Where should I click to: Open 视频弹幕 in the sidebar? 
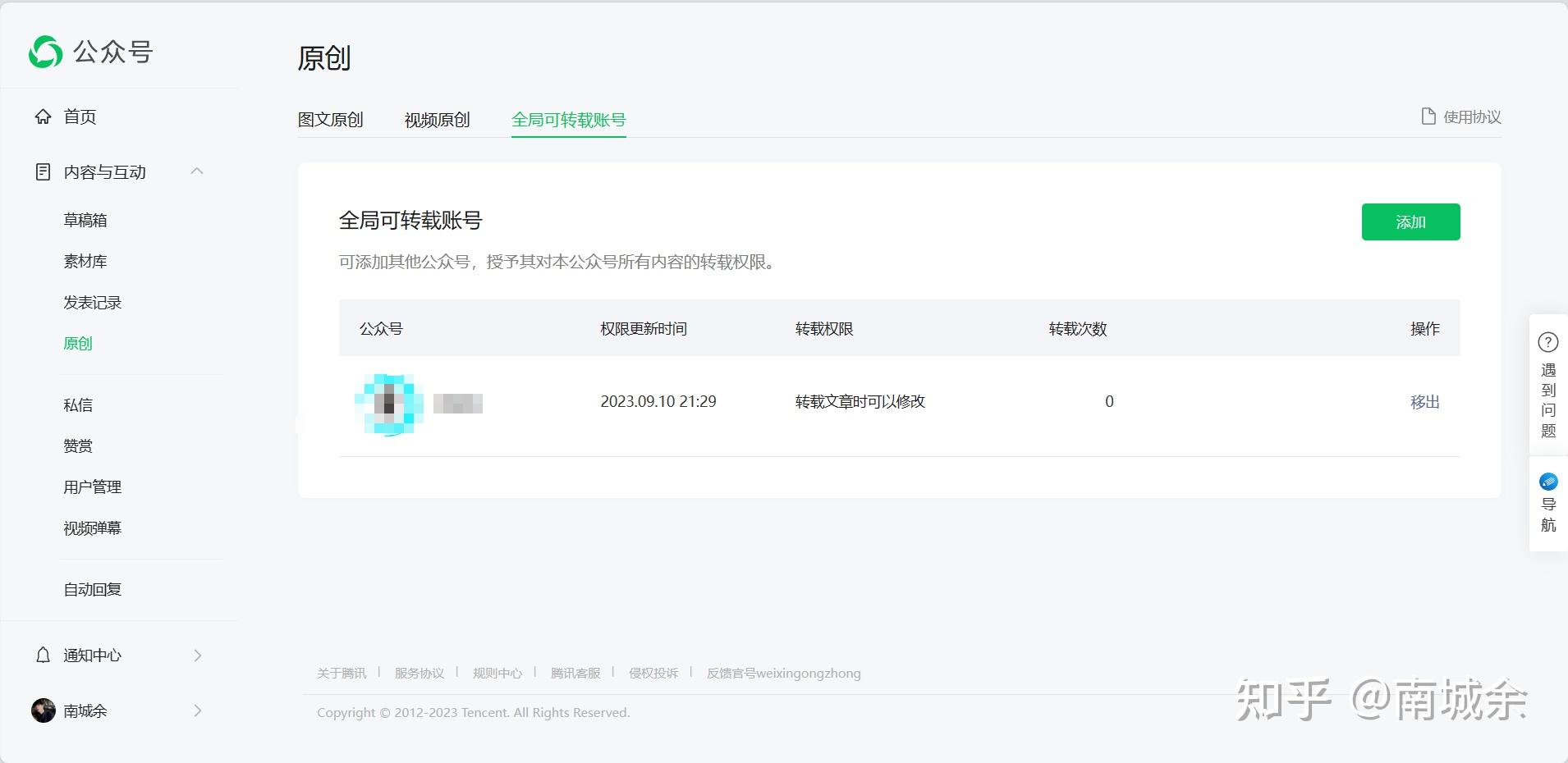(92, 528)
